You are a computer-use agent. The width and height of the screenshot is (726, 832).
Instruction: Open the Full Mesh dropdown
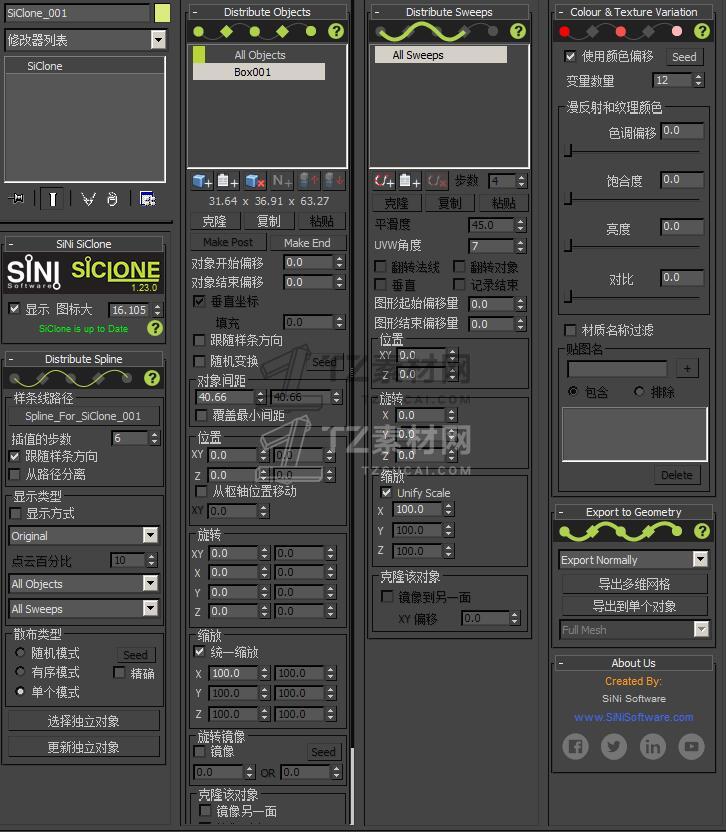(701, 630)
